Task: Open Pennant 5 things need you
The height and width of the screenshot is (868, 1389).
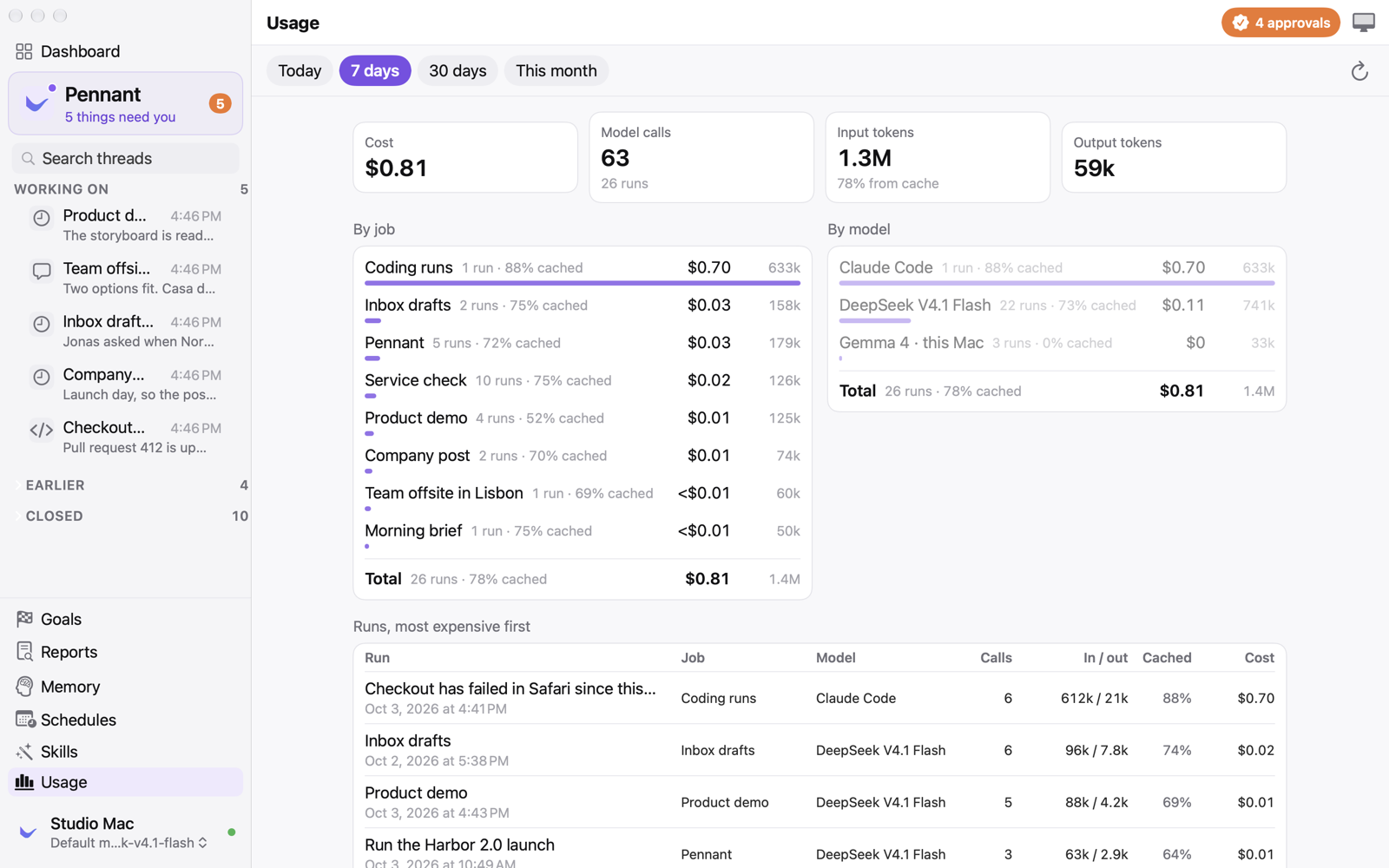Action: [x=126, y=103]
